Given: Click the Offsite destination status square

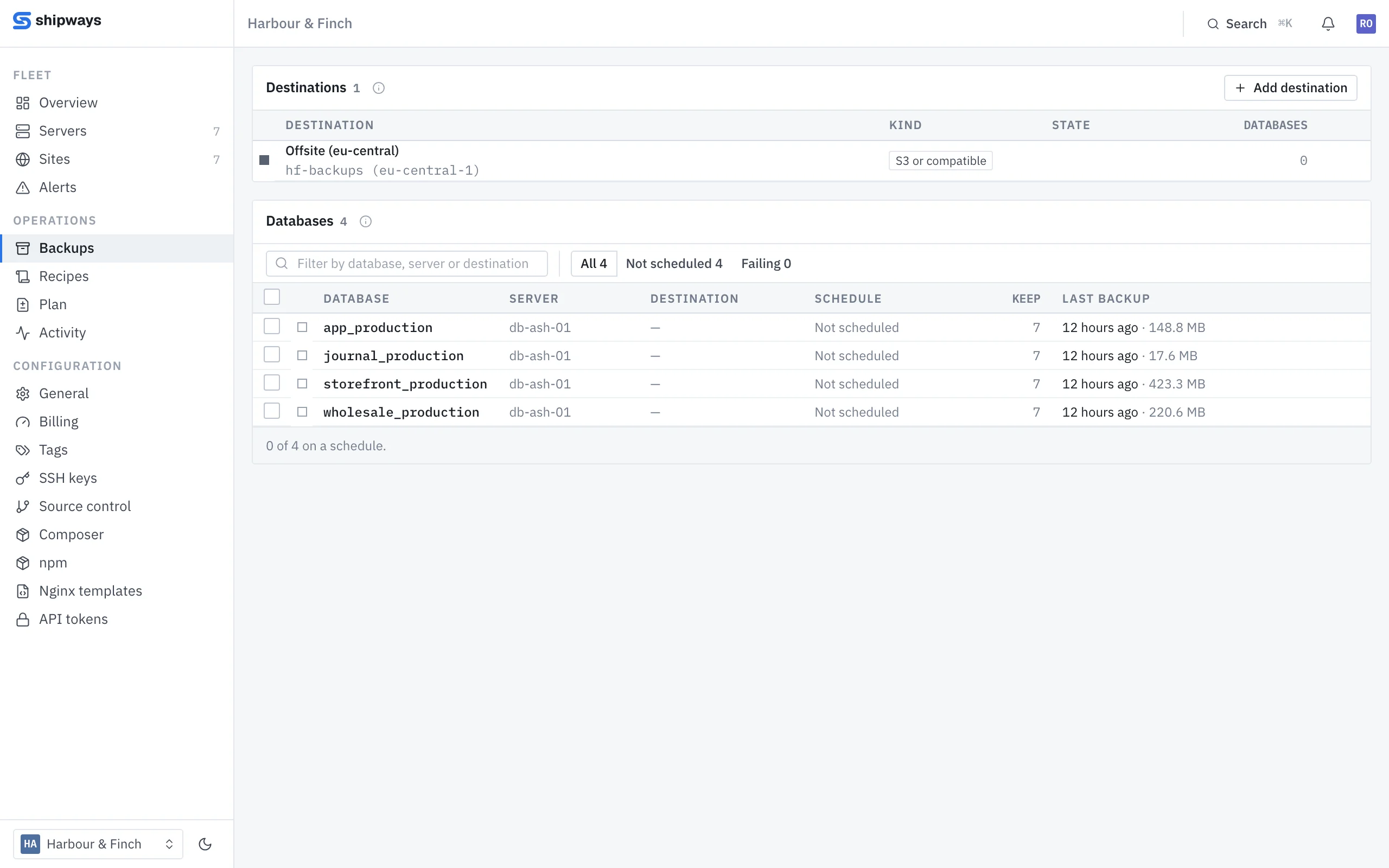Looking at the screenshot, I should pos(264,160).
